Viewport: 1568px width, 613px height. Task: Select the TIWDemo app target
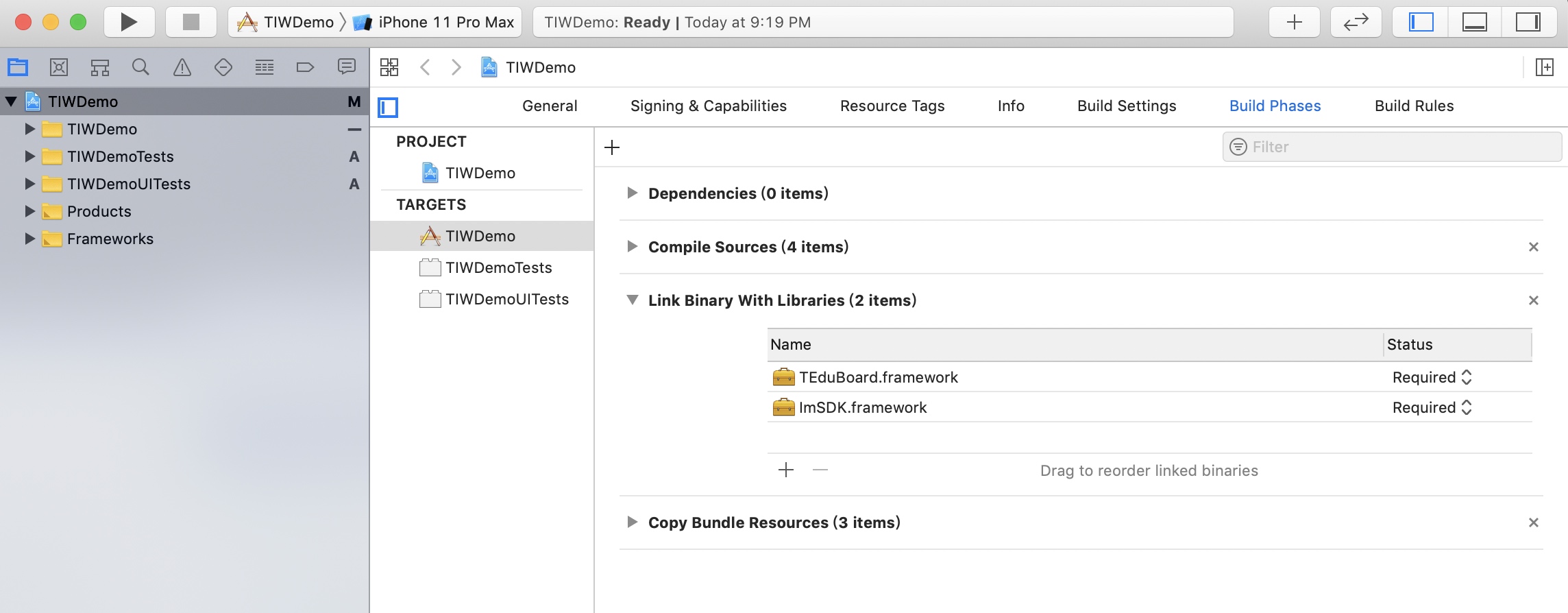click(480, 236)
